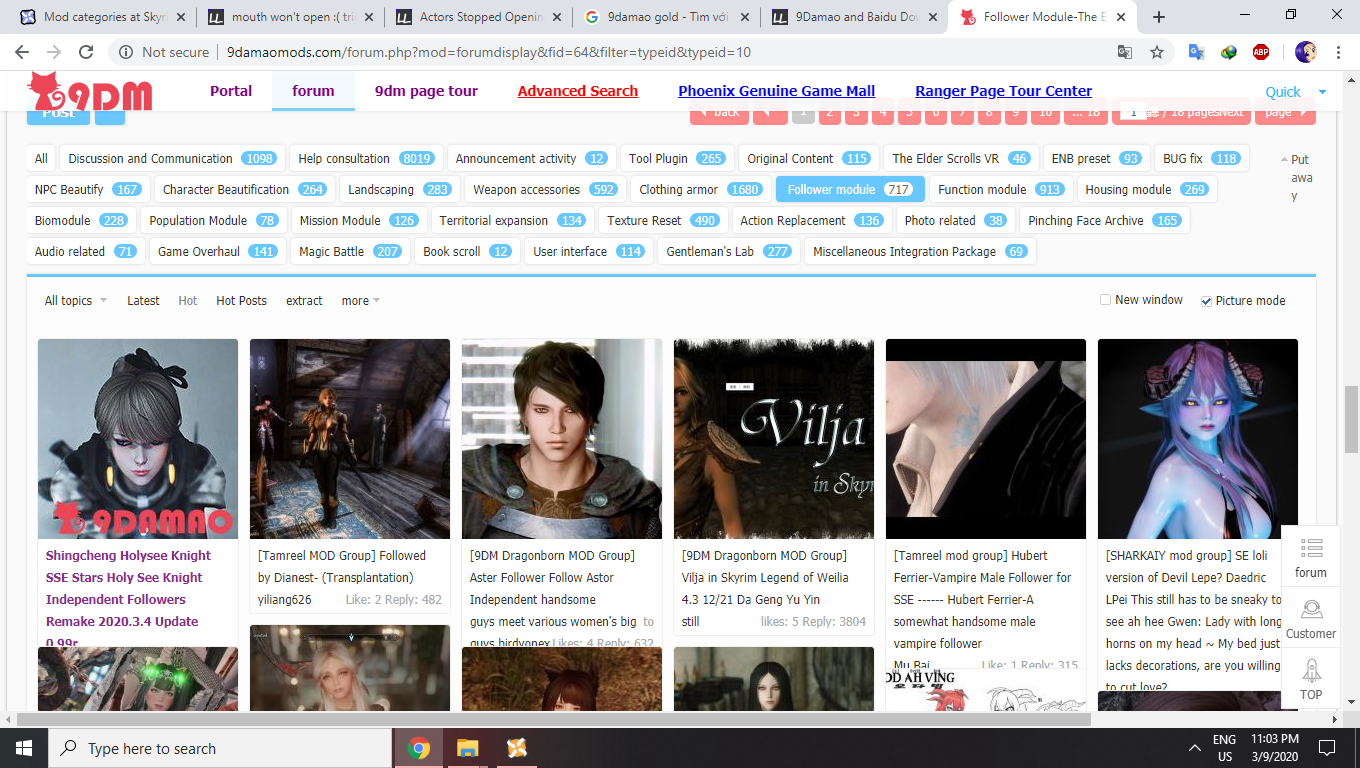This screenshot has height=768, width=1360.
Task: Click the vertical page scrollbar thumb
Action: coord(1351,419)
